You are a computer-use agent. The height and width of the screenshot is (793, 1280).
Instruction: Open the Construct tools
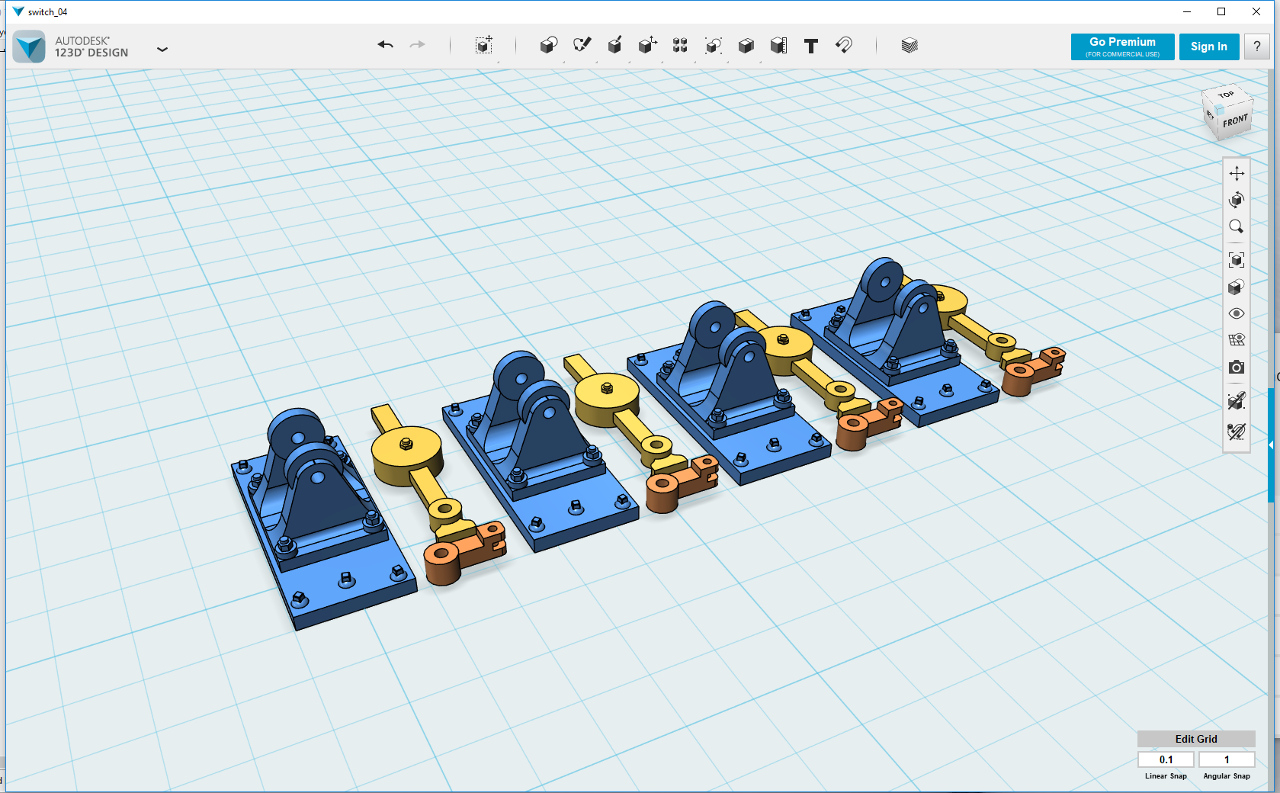615,45
